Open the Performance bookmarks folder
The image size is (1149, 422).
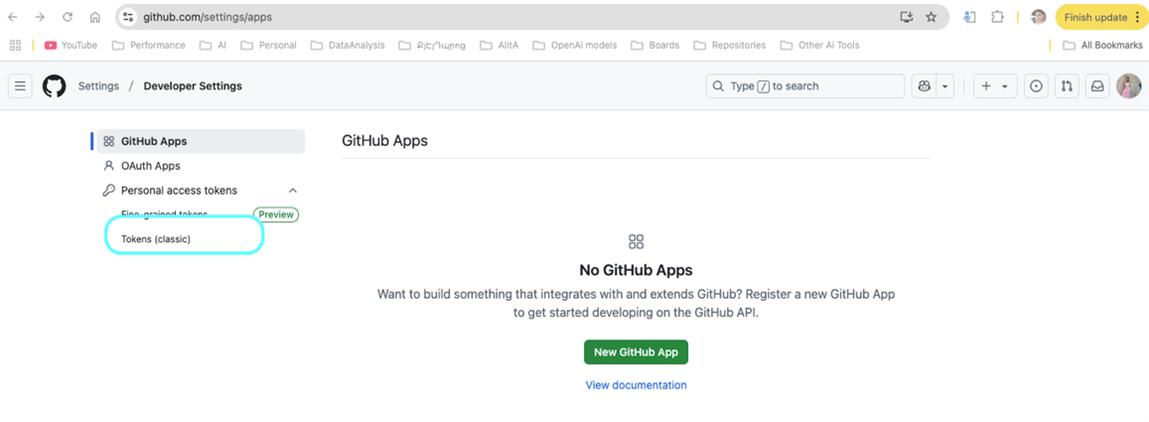(x=149, y=45)
